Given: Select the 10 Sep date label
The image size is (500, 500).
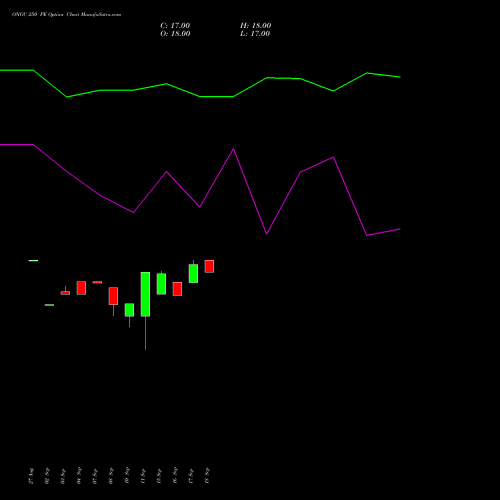Looking at the screenshot, I should [127, 476].
